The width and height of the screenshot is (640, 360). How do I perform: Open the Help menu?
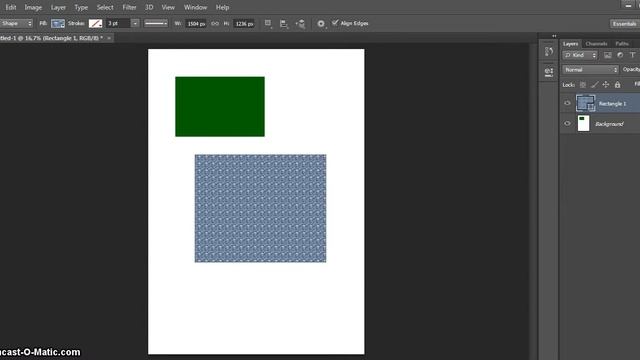(222, 7)
